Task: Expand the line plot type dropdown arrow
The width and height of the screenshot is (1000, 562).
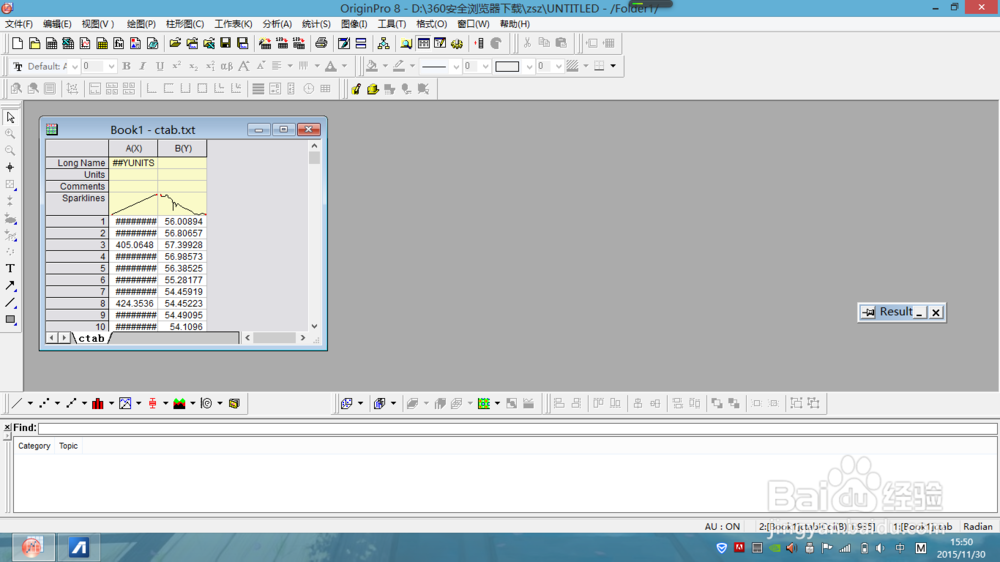Action: tap(30, 403)
